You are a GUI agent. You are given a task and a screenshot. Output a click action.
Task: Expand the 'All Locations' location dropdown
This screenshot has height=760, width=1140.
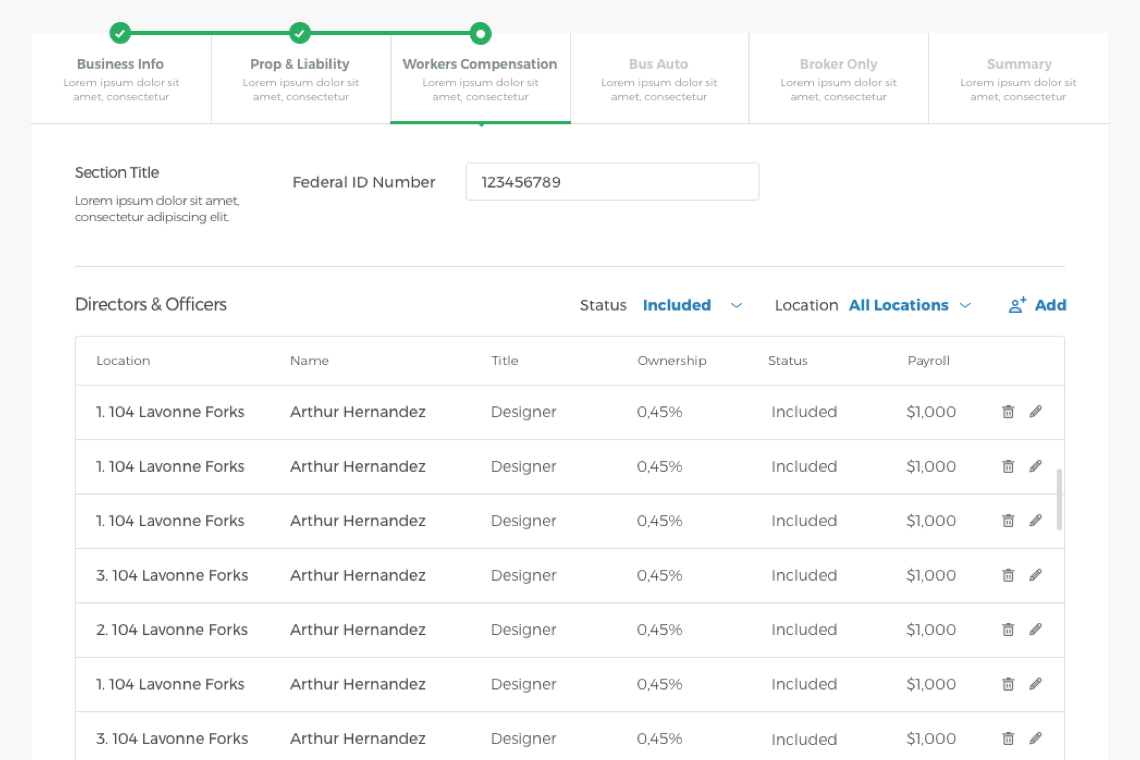[x=898, y=306]
